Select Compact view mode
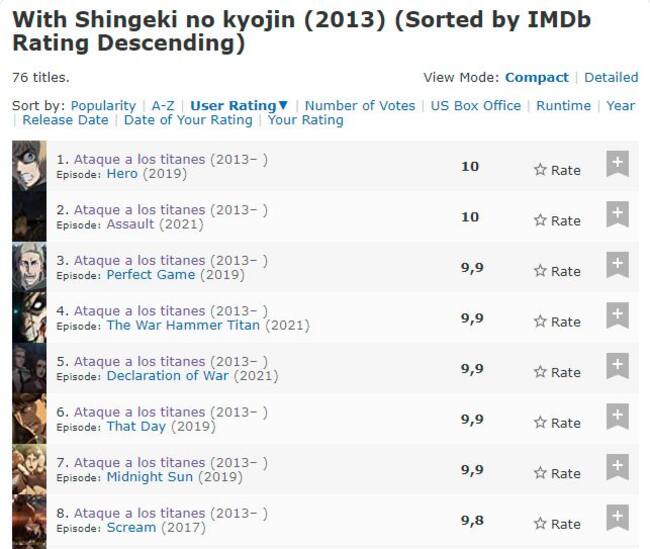Screen dimensions: 650x549 click(536, 77)
